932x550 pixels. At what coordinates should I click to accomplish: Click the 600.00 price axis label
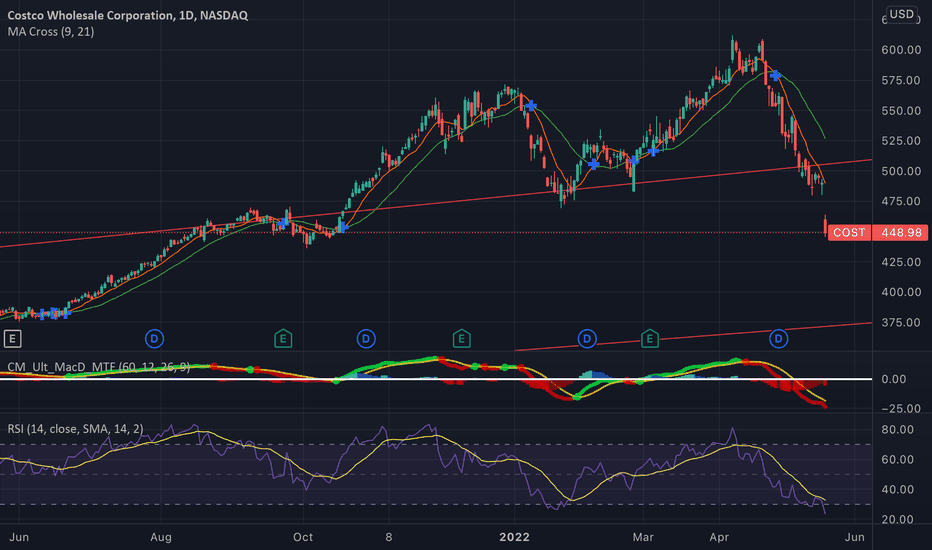click(x=901, y=50)
